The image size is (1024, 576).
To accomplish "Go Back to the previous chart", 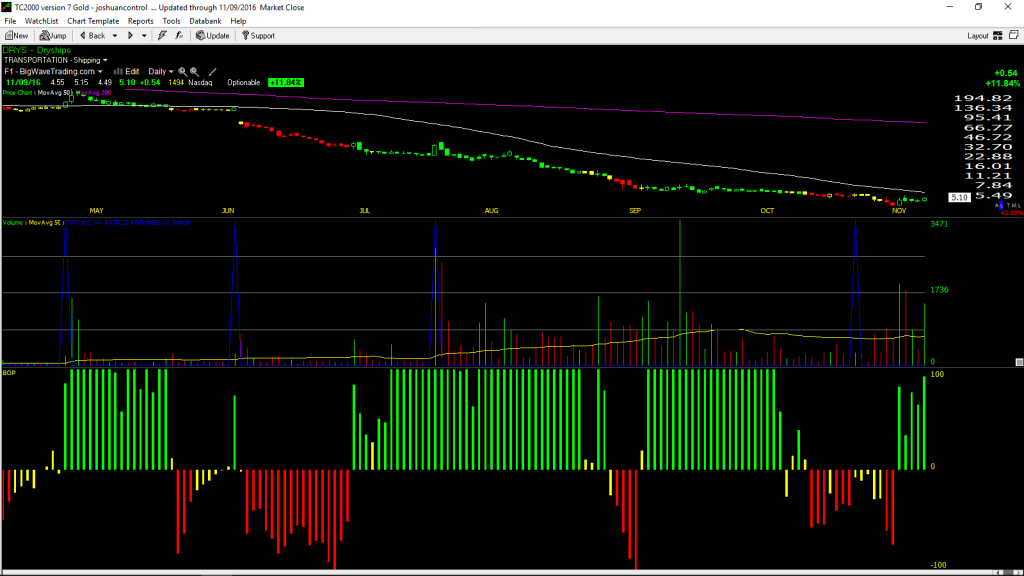I will pos(92,36).
